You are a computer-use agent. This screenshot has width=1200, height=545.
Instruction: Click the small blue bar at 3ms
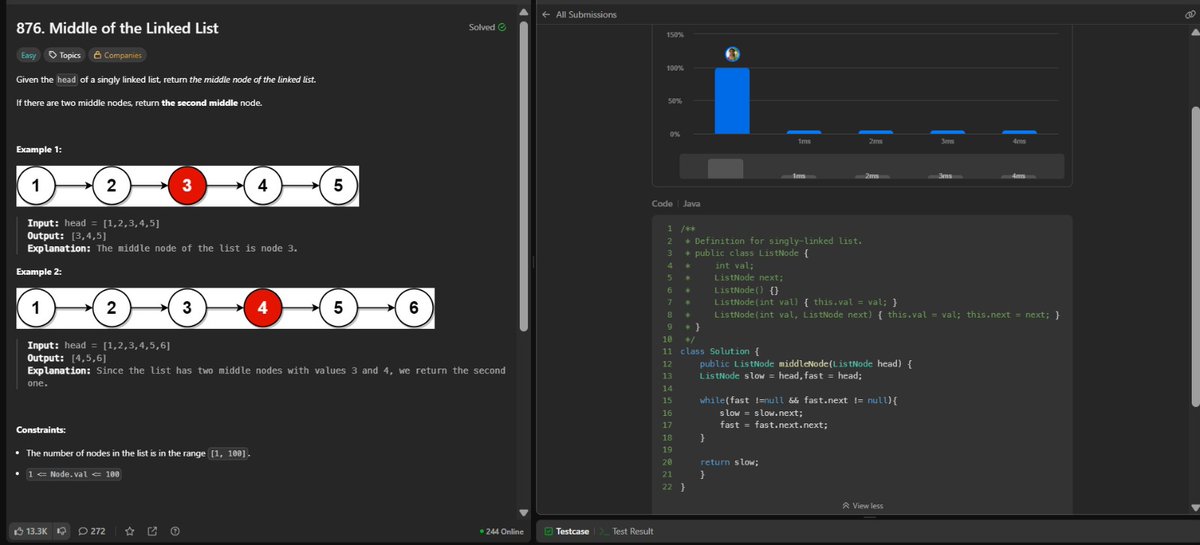(948, 132)
